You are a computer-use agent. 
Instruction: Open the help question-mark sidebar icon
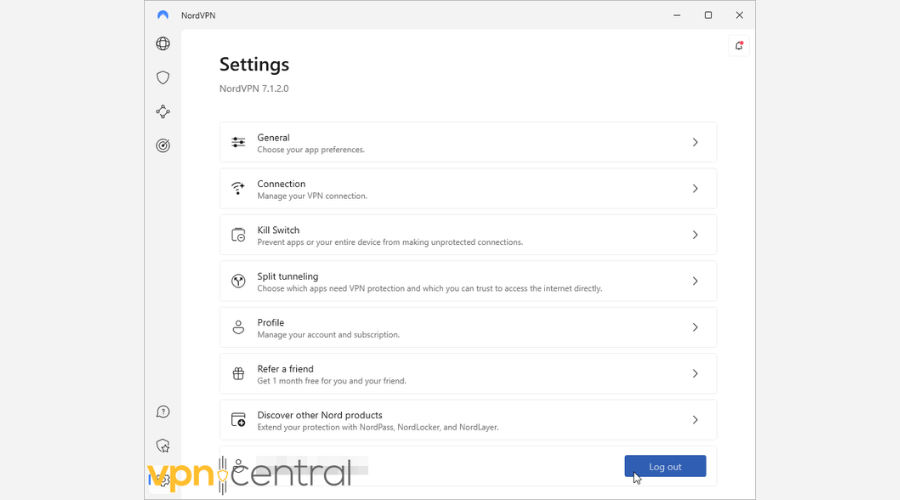tap(163, 412)
